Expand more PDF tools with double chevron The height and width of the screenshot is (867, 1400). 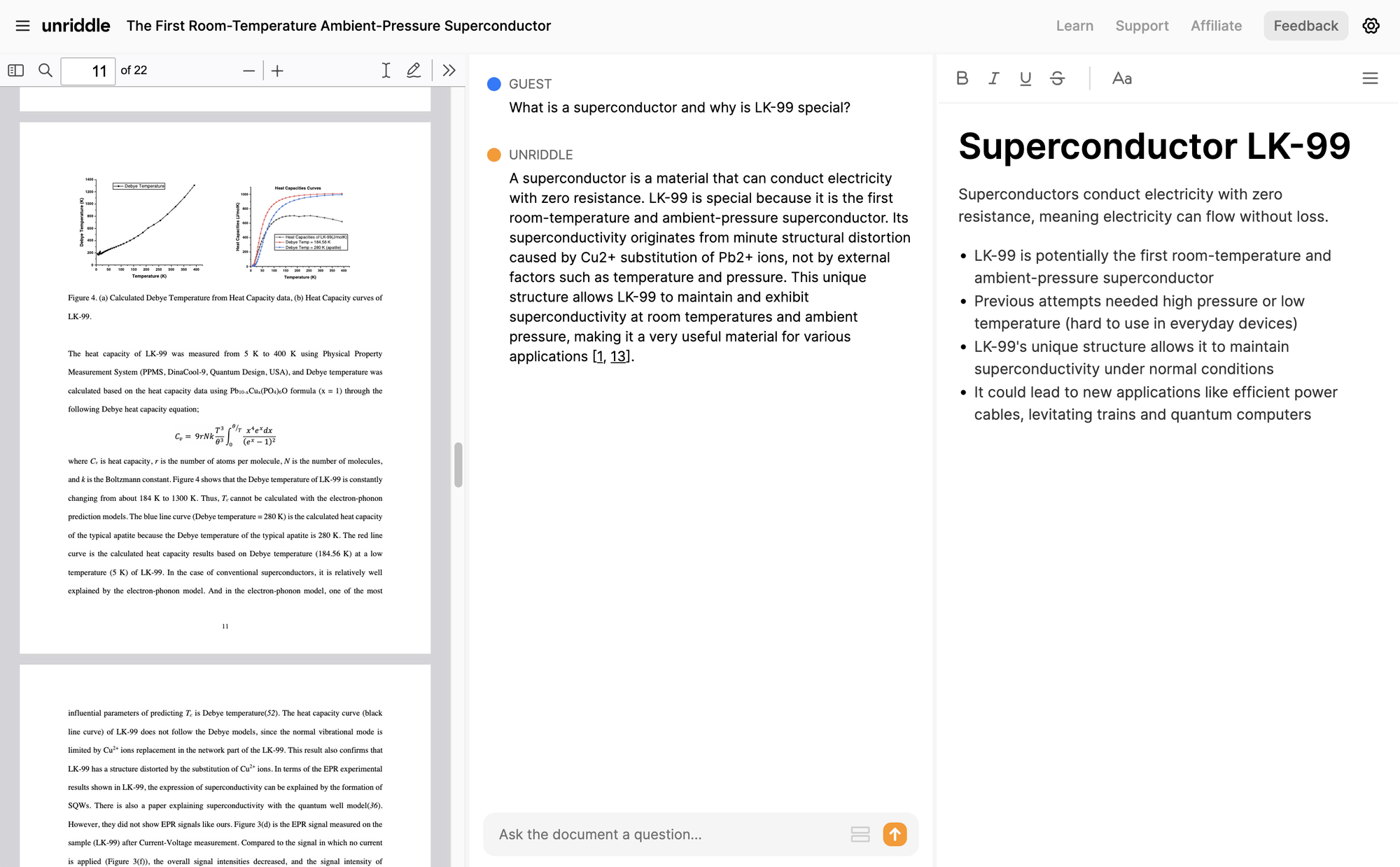click(x=449, y=71)
